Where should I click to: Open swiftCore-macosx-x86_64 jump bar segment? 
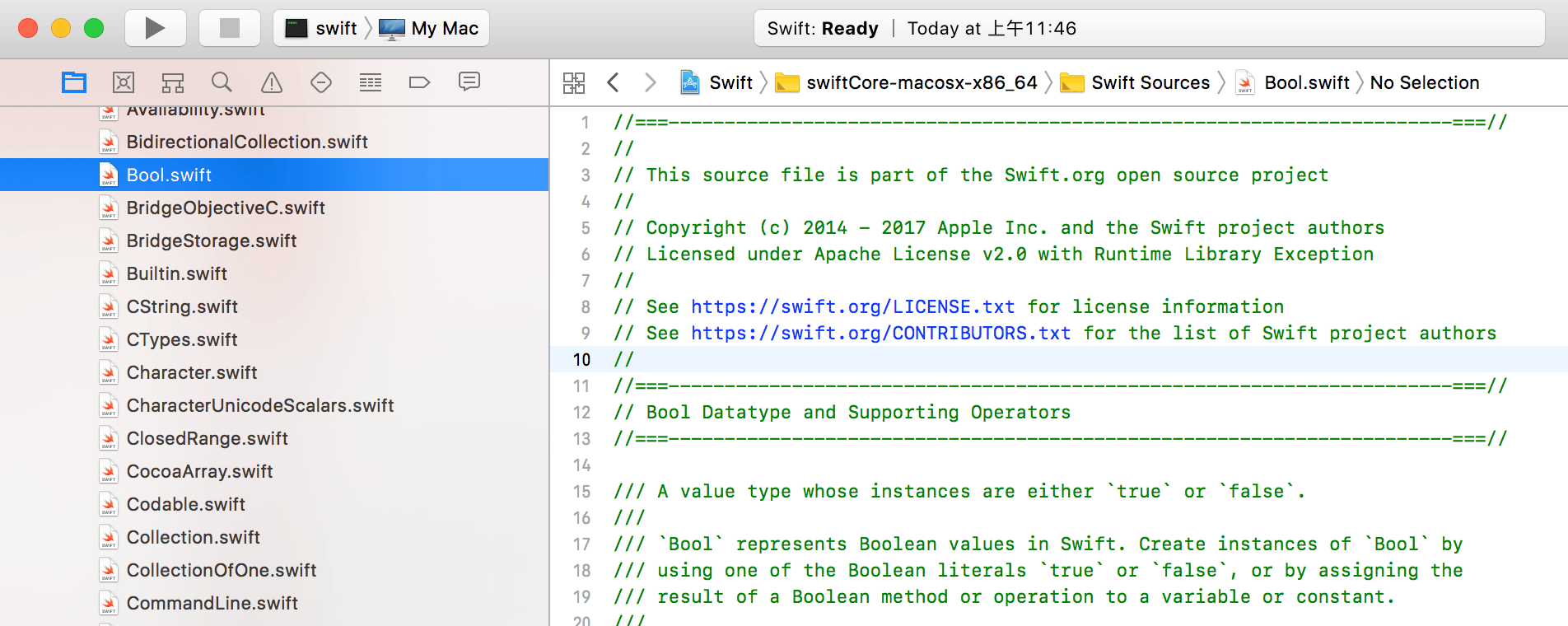tap(907, 82)
